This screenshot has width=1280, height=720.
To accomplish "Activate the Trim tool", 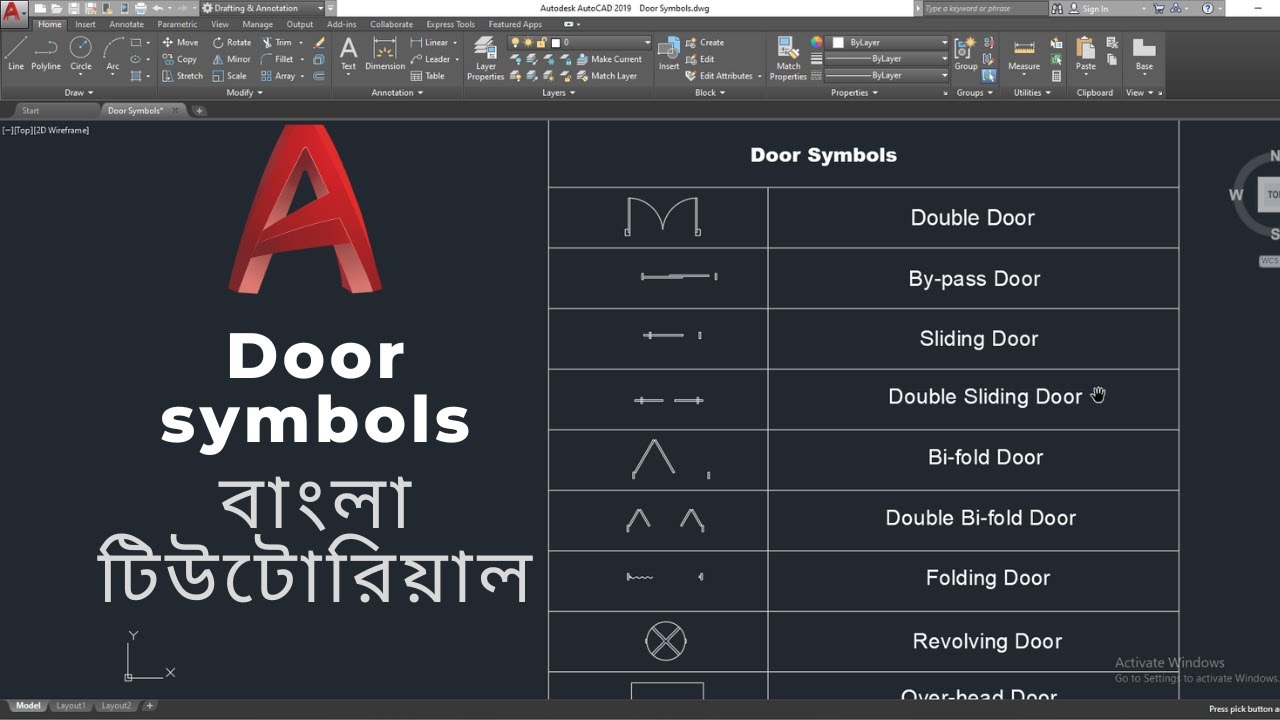I will click(277, 43).
